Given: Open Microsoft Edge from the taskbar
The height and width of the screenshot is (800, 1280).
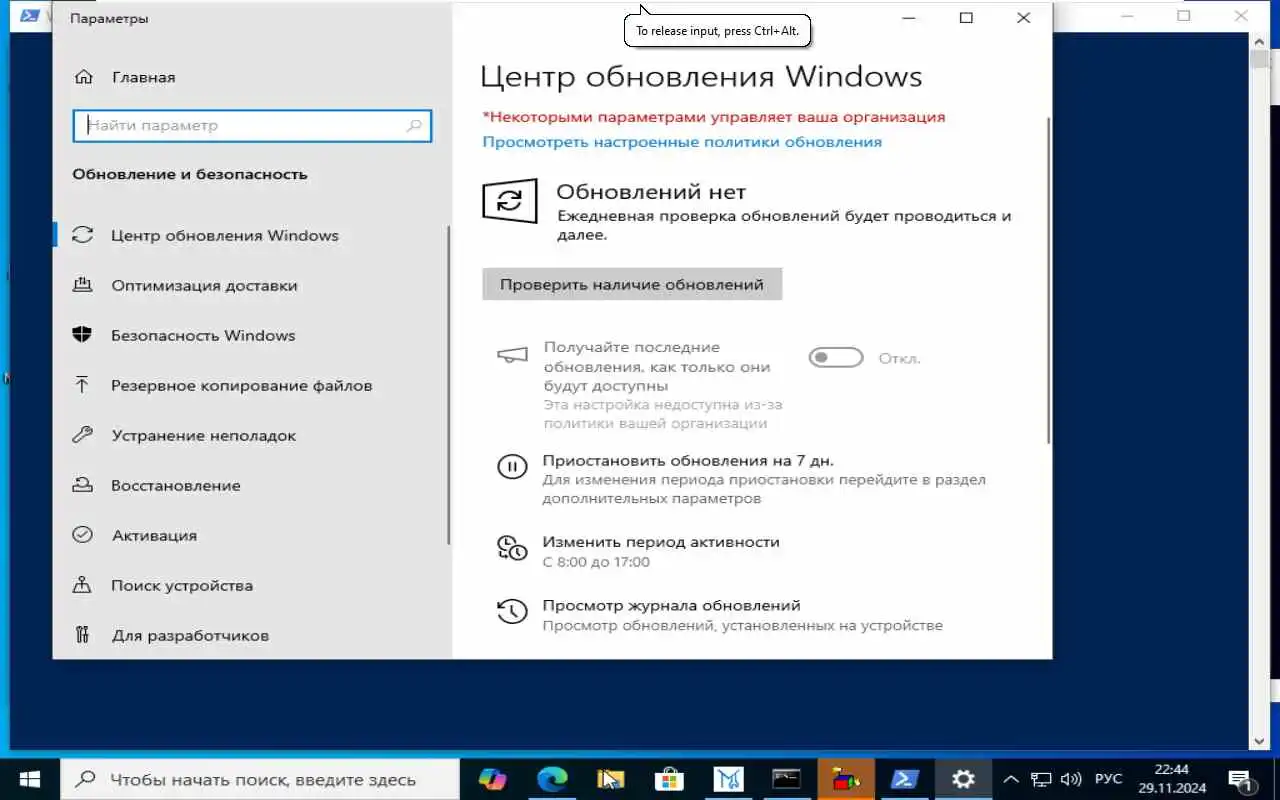Looking at the screenshot, I should tap(552, 779).
